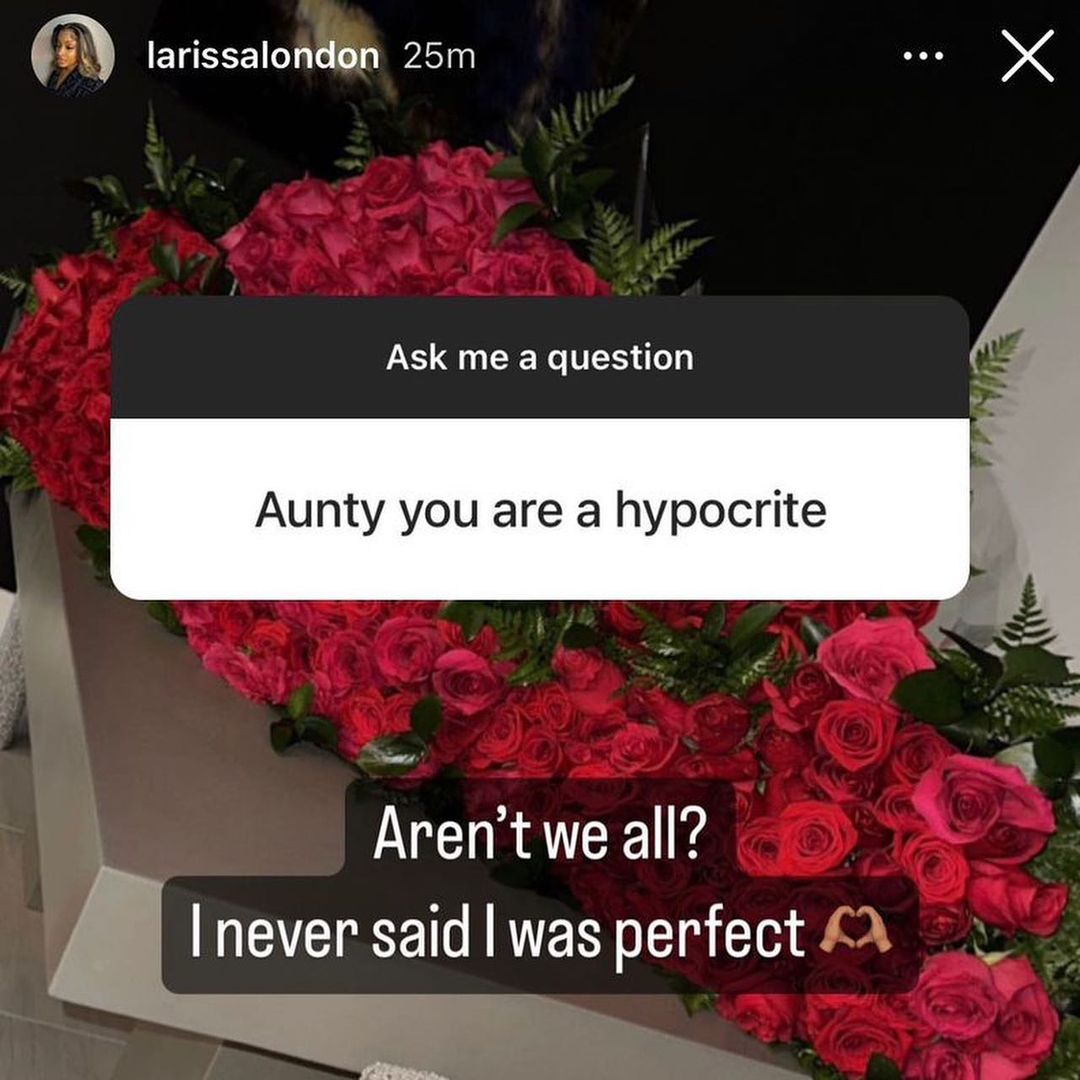Select the 'Ask me a question' sticker header
1080x1080 pixels.
(540, 357)
